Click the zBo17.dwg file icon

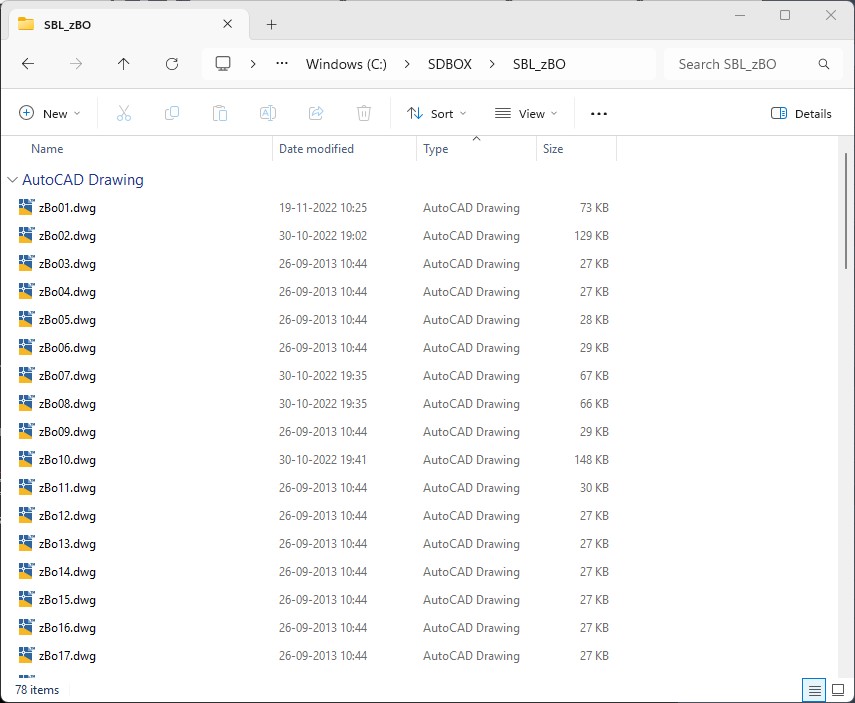pos(26,655)
